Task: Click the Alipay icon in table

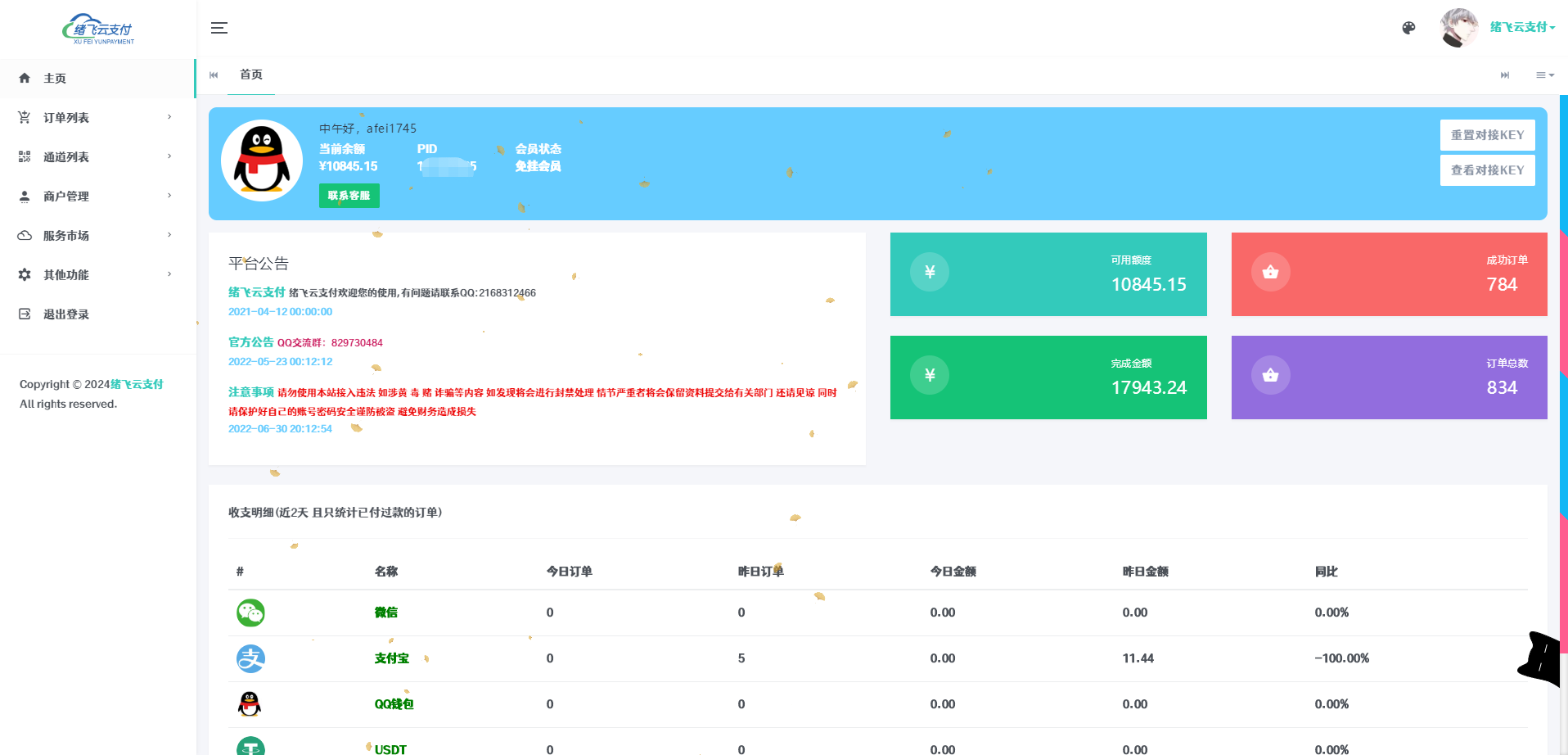Action: [250, 658]
